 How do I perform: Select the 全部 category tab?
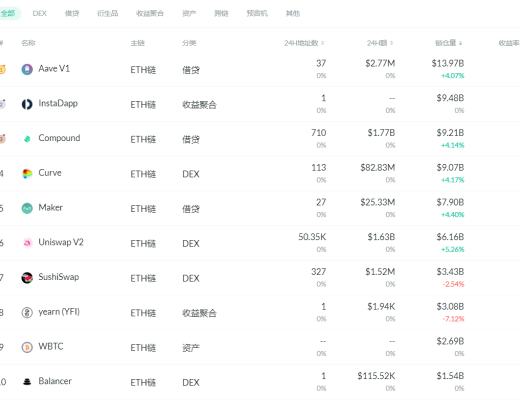(8, 13)
